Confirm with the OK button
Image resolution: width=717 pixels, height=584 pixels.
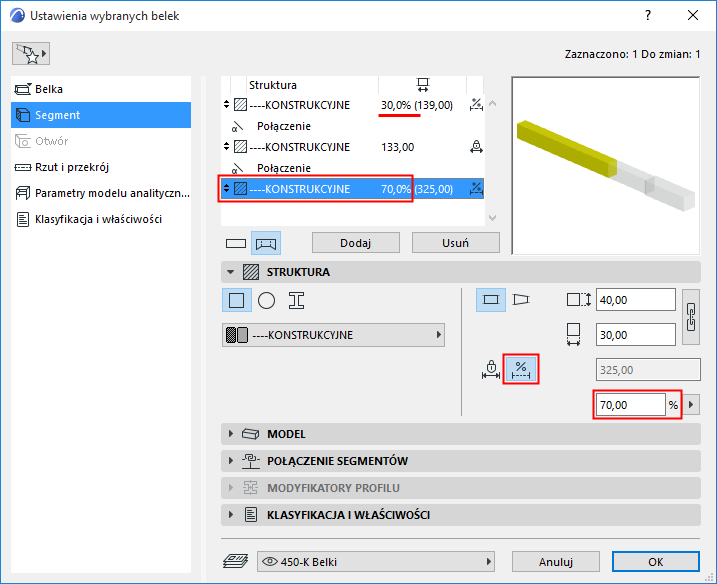(656, 562)
